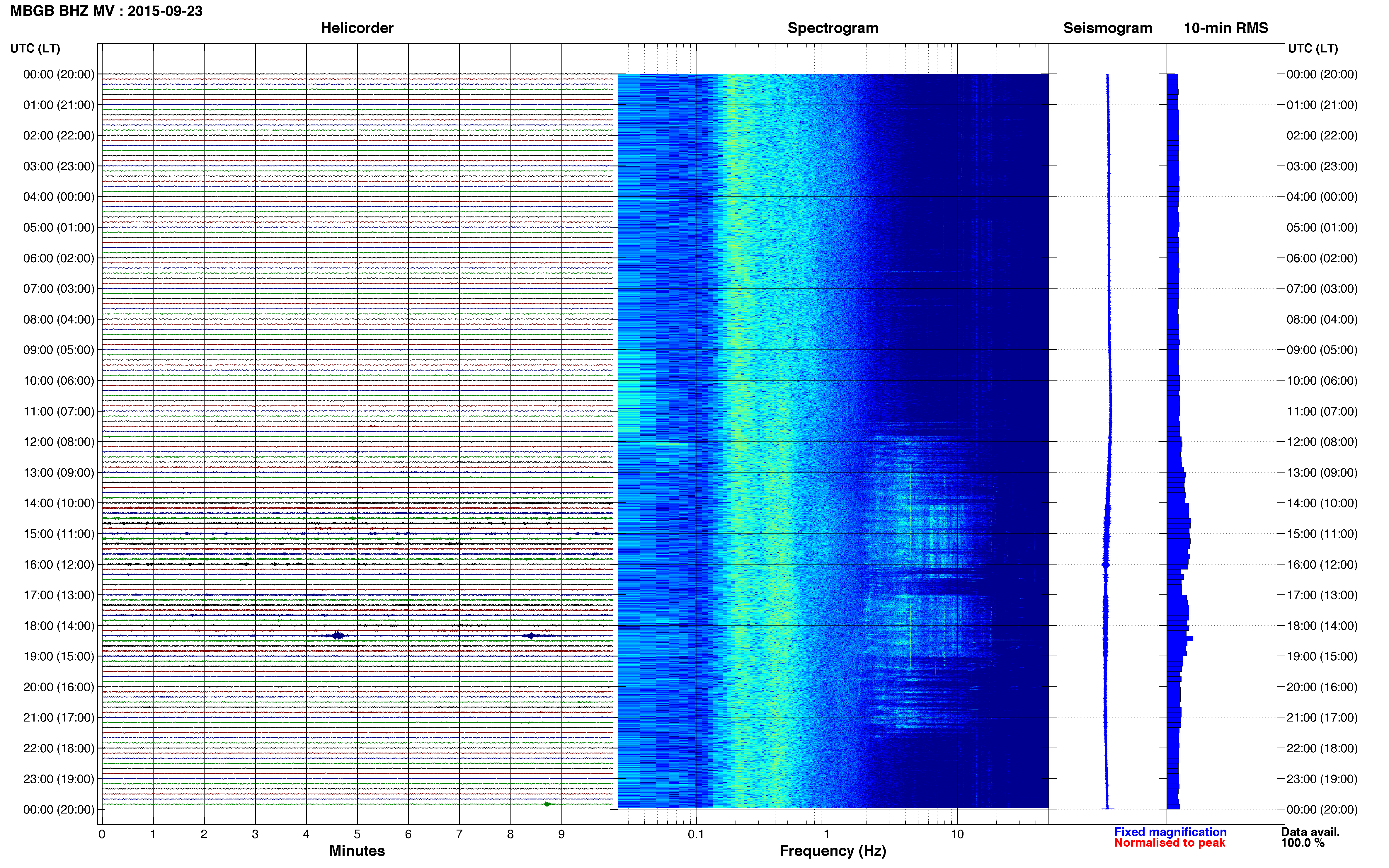Click the left 'UTC (LT)' axis label
Screen dimensions: 1389x868
pyautogui.click(x=35, y=48)
